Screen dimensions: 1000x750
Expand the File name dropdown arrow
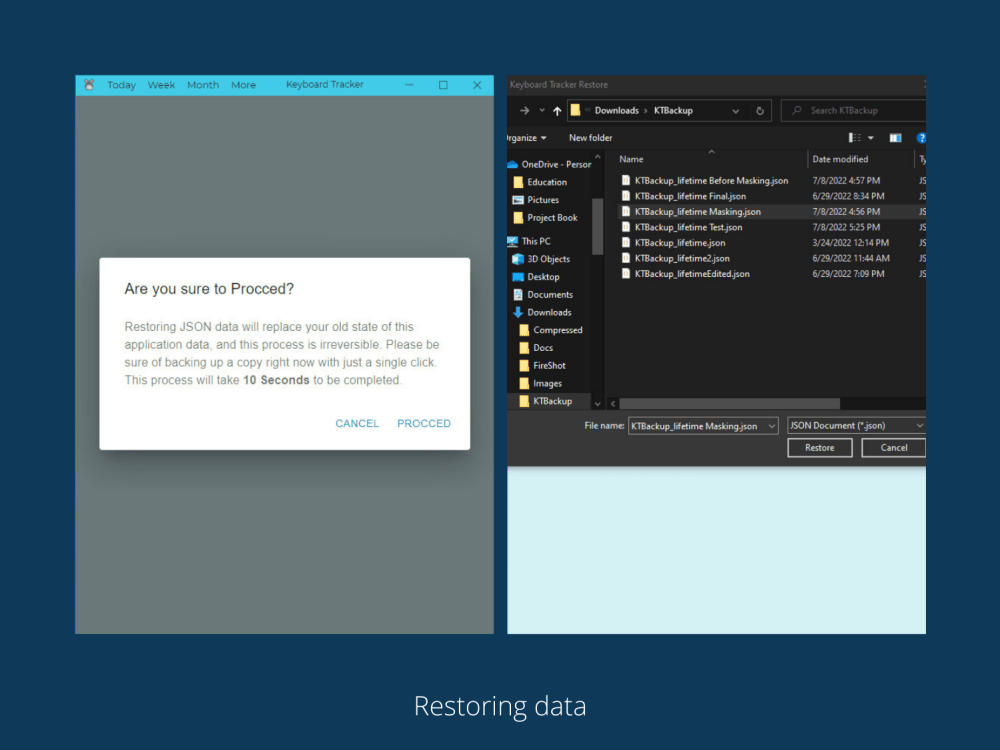point(772,426)
